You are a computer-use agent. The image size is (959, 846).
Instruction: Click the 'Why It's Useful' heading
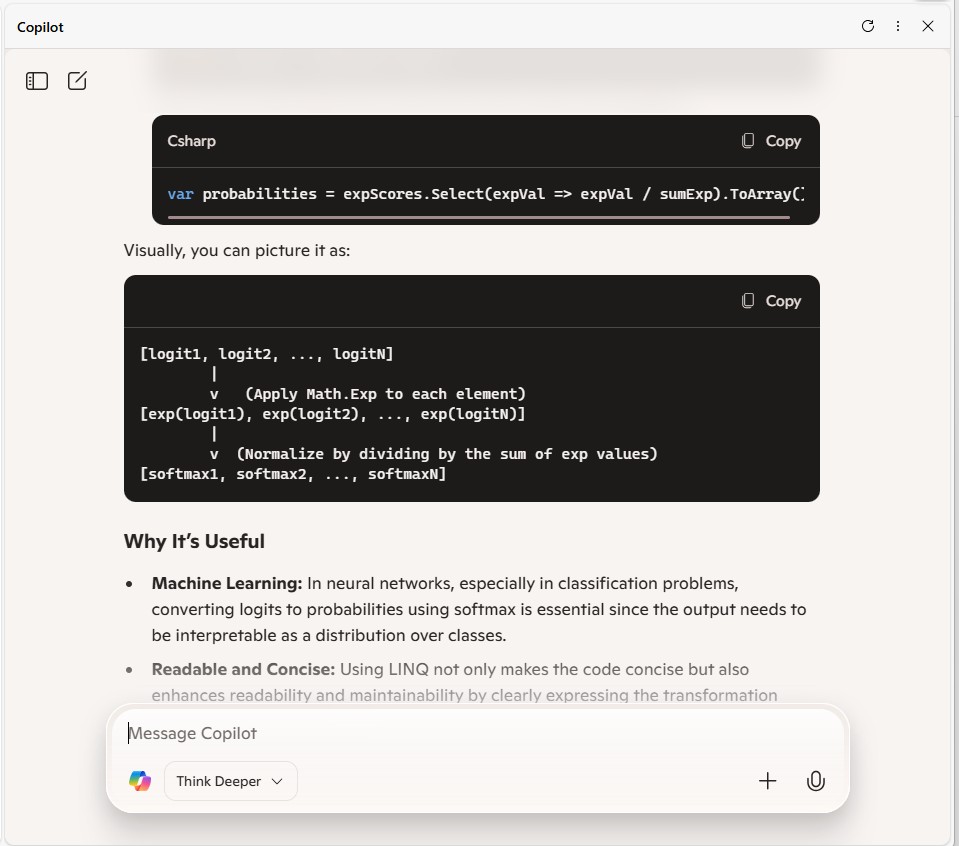(x=194, y=542)
